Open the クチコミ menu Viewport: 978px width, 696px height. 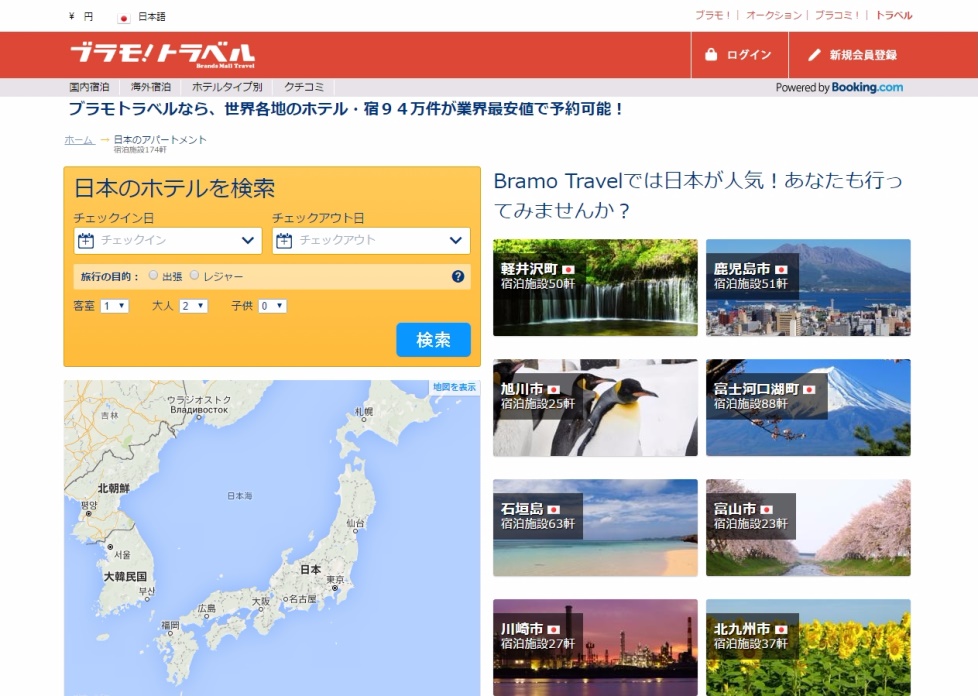click(x=304, y=87)
